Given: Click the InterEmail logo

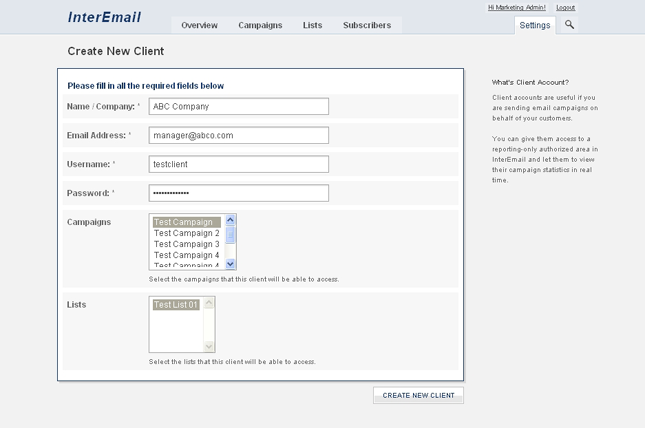Looking at the screenshot, I should tap(104, 17).
